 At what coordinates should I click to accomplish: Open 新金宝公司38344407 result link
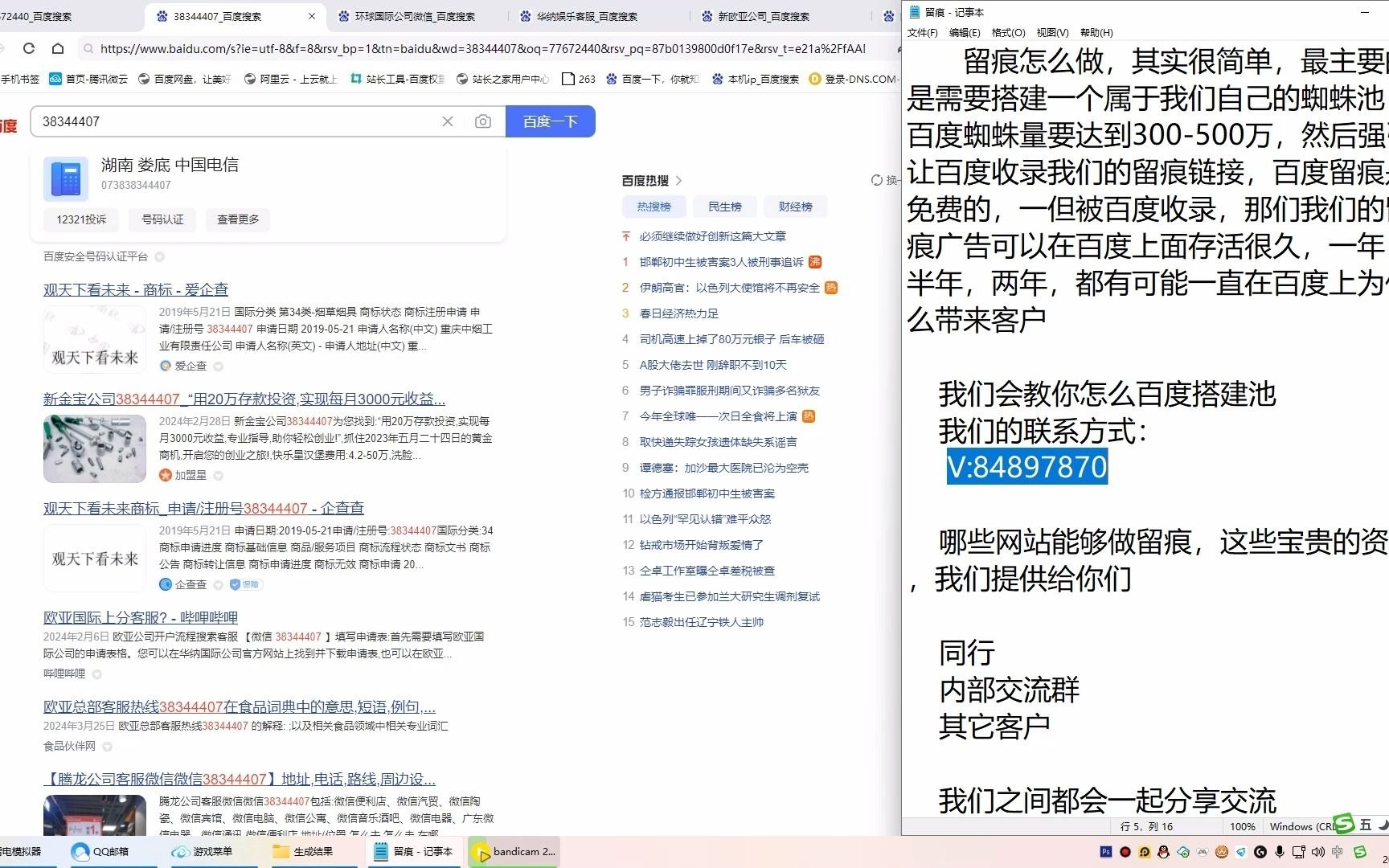[x=244, y=399]
